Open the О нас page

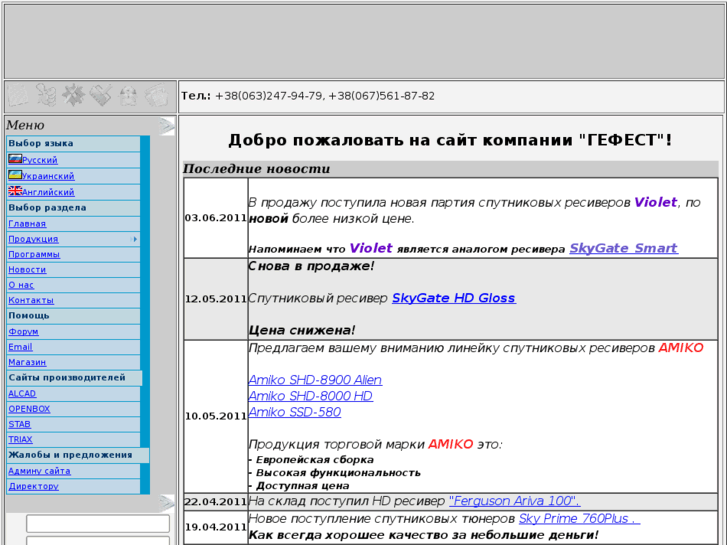[x=21, y=285]
